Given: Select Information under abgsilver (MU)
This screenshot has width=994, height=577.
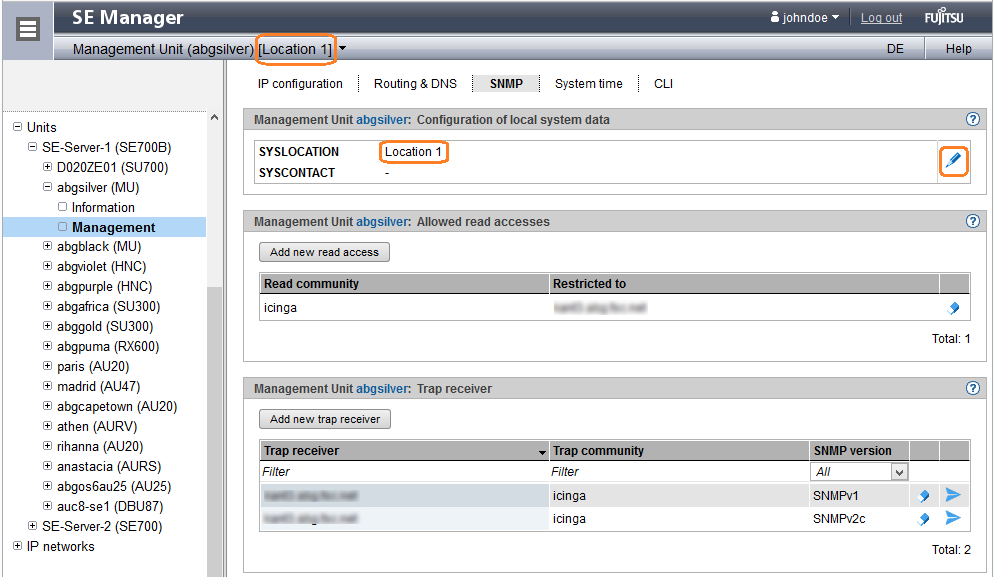Looking at the screenshot, I should coord(103,207).
